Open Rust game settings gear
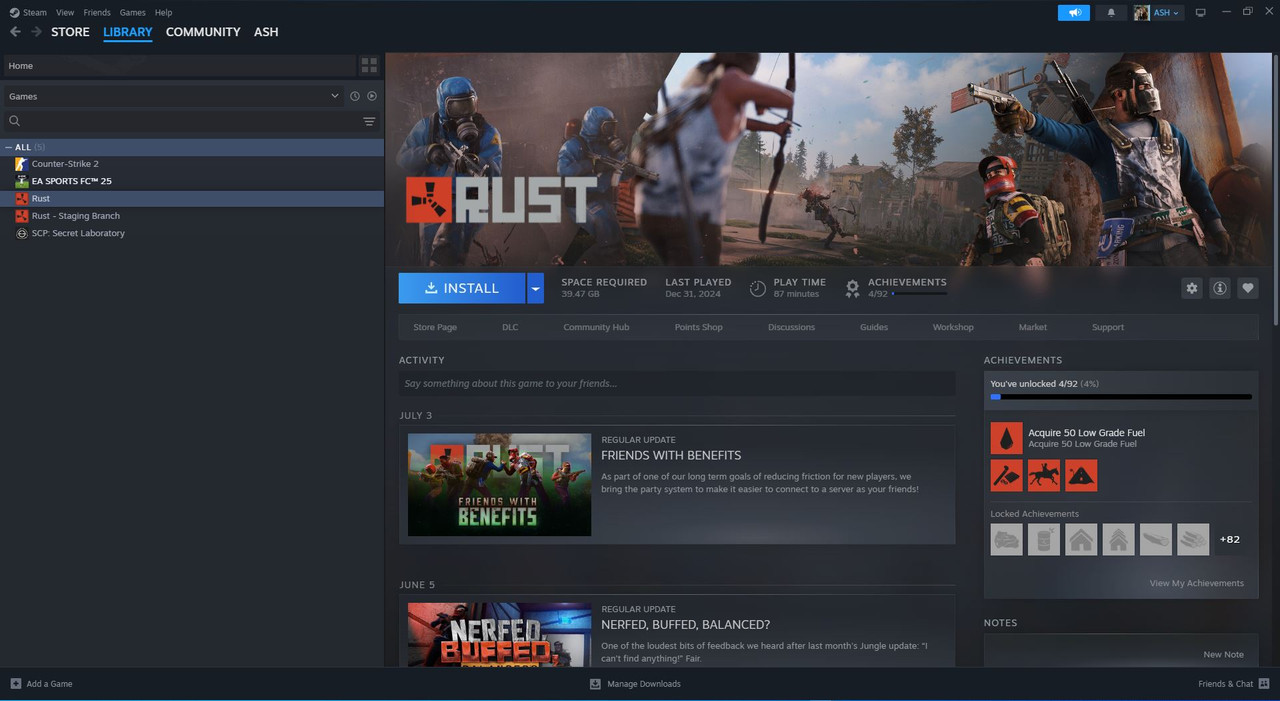 pyautogui.click(x=1191, y=288)
